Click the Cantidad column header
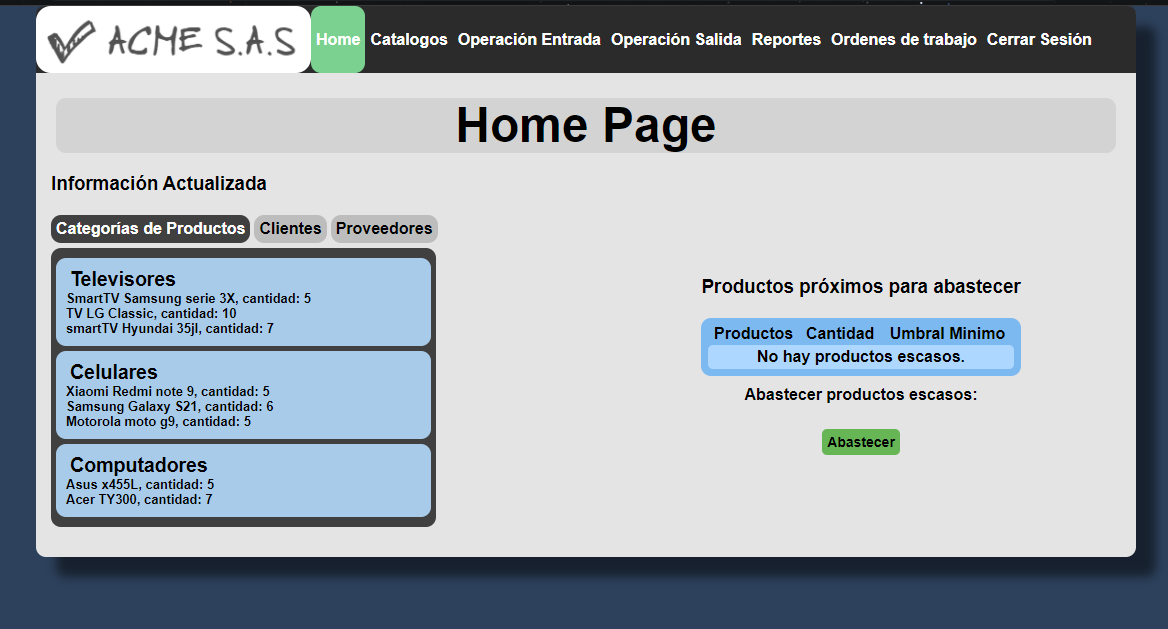Viewport: 1168px width, 629px height. [840, 333]
